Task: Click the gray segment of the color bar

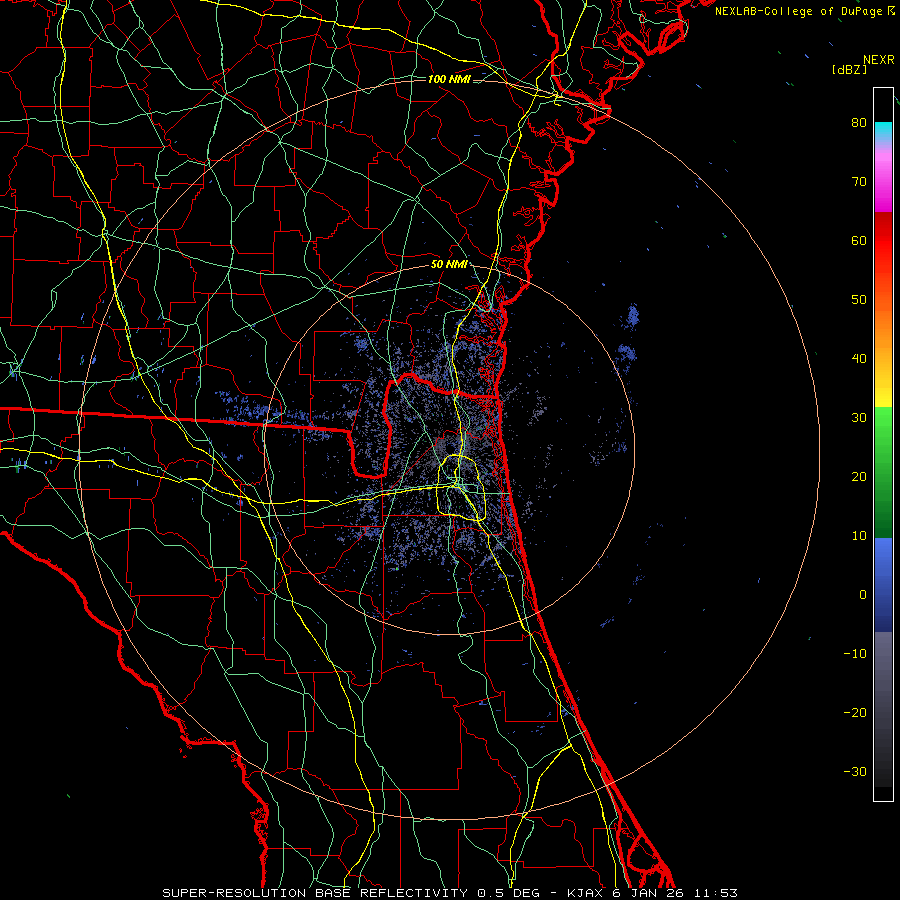Action: click(883, 709)
